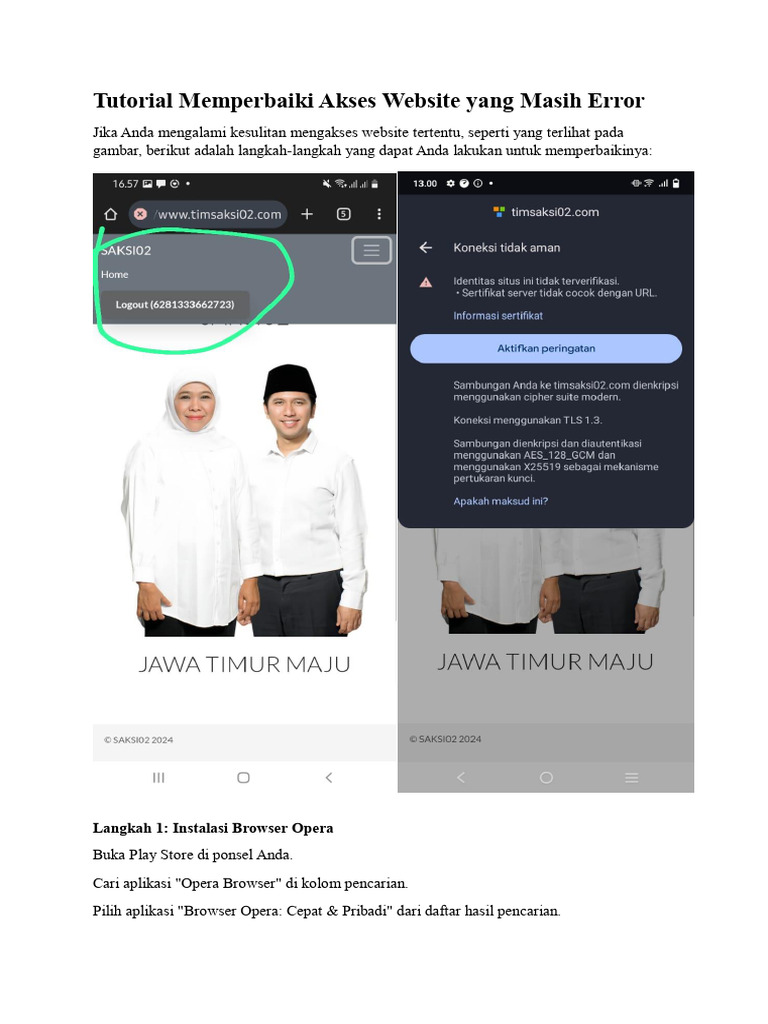Tap the Android home button on left phone
The image size is (768, 1024).
point(244,777)
